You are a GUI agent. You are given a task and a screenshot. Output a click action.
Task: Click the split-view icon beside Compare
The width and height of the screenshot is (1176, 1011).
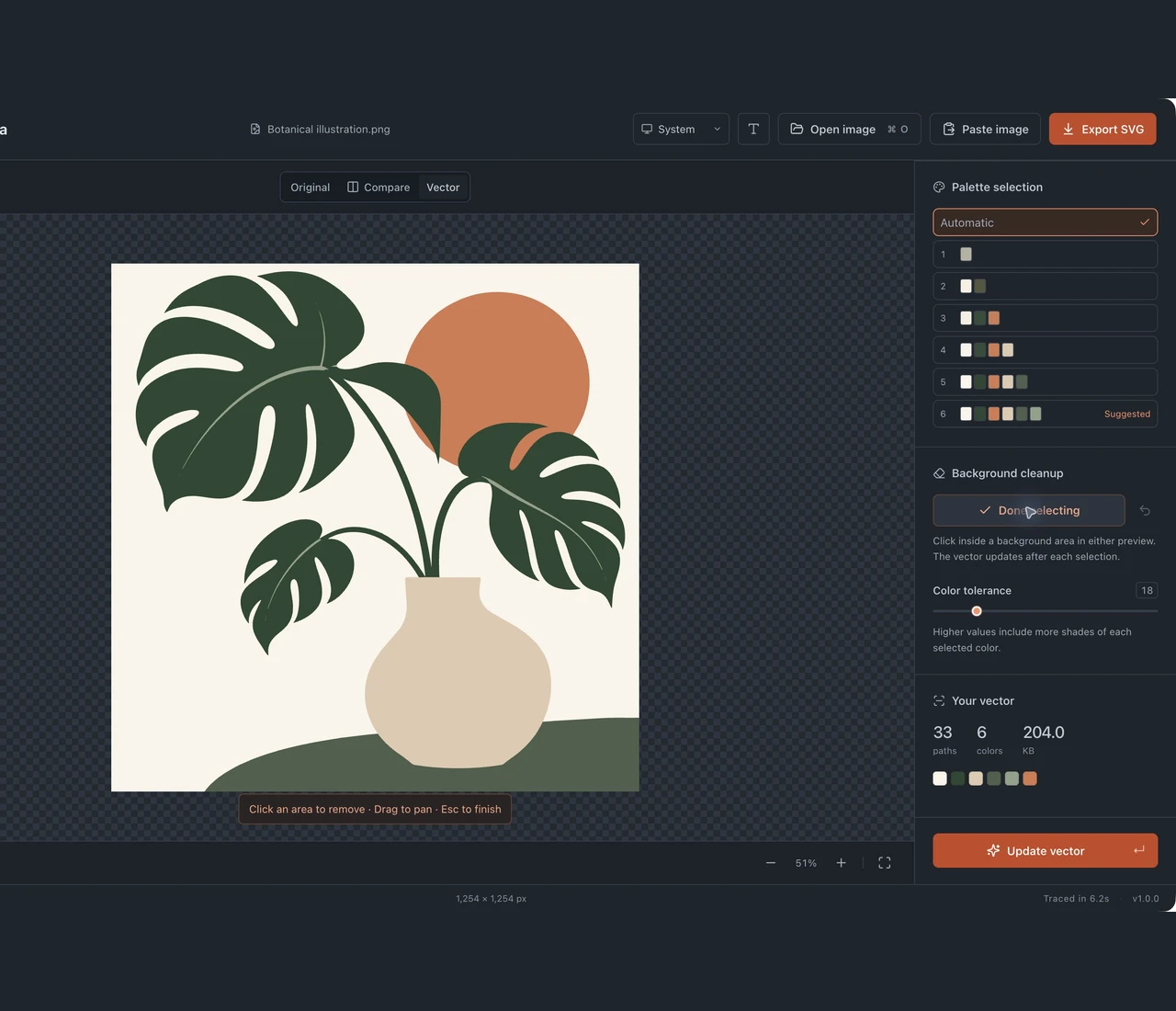353,187
